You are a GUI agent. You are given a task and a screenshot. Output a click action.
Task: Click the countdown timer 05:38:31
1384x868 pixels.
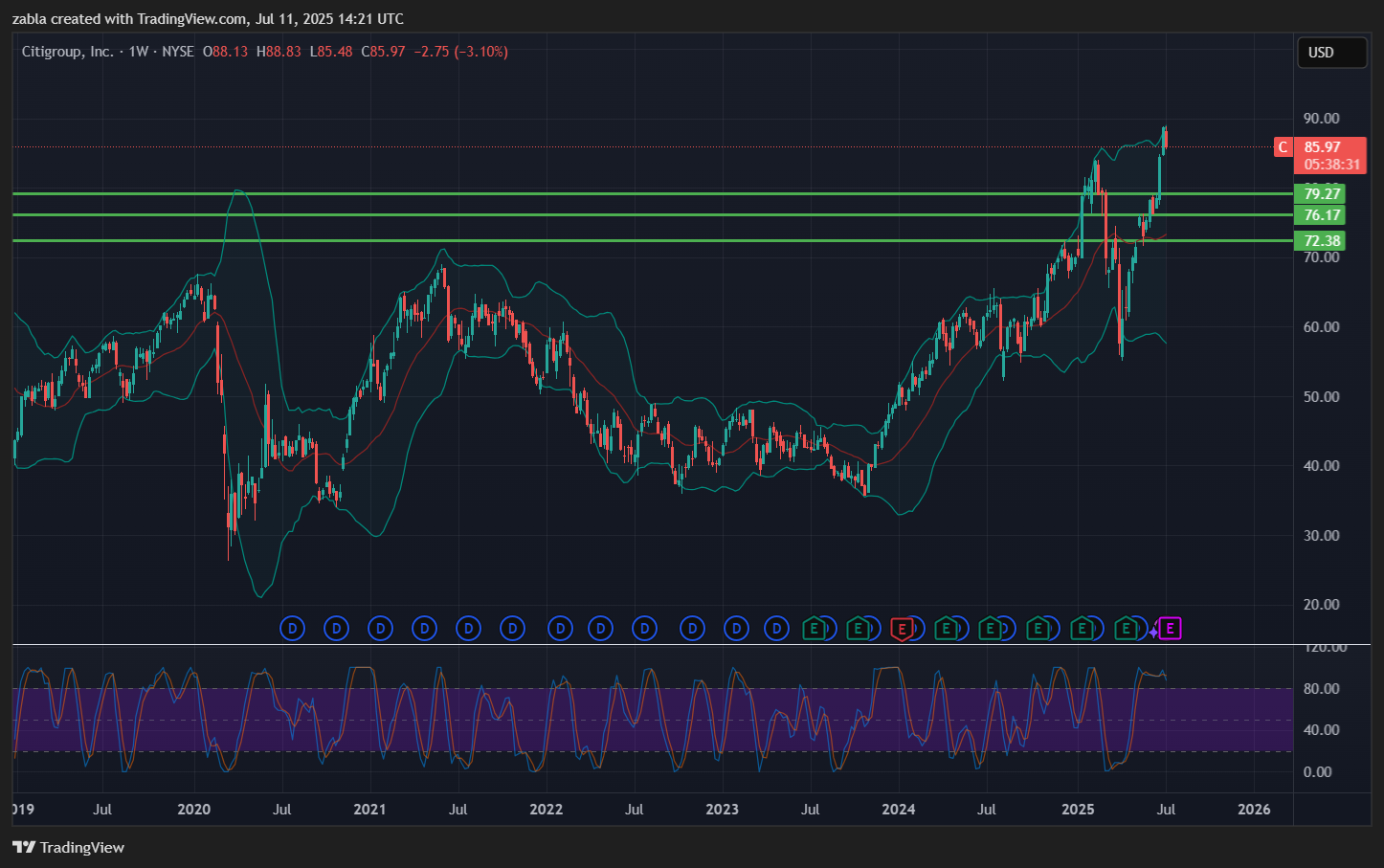click(x=1329, y=165)
